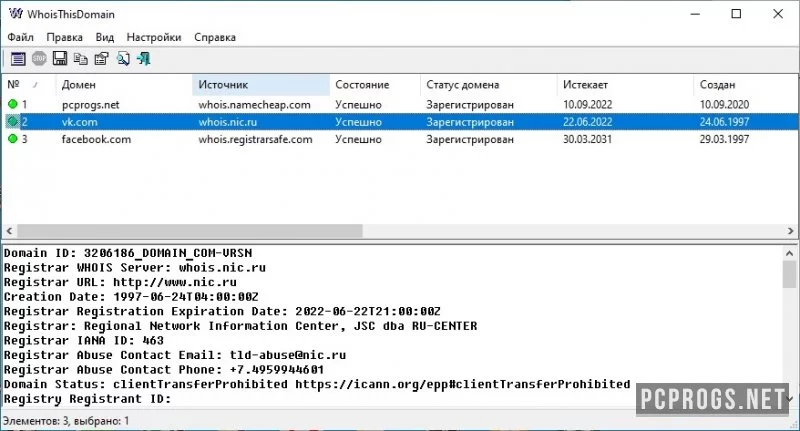Click the grey Stop icon in toolbar
Screen dimensions: 800x431
[39, 59]
